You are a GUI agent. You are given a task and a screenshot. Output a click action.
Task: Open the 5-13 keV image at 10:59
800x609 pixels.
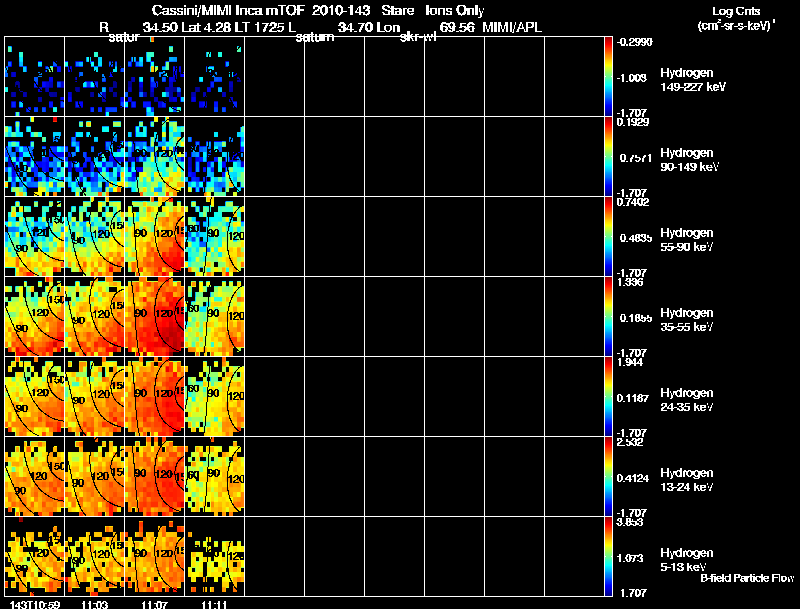(35, 556)
